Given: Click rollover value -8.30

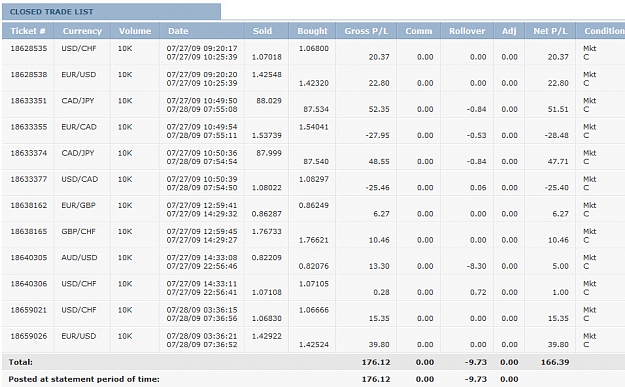Looking at the screenshot, I should tap(476, 266).
